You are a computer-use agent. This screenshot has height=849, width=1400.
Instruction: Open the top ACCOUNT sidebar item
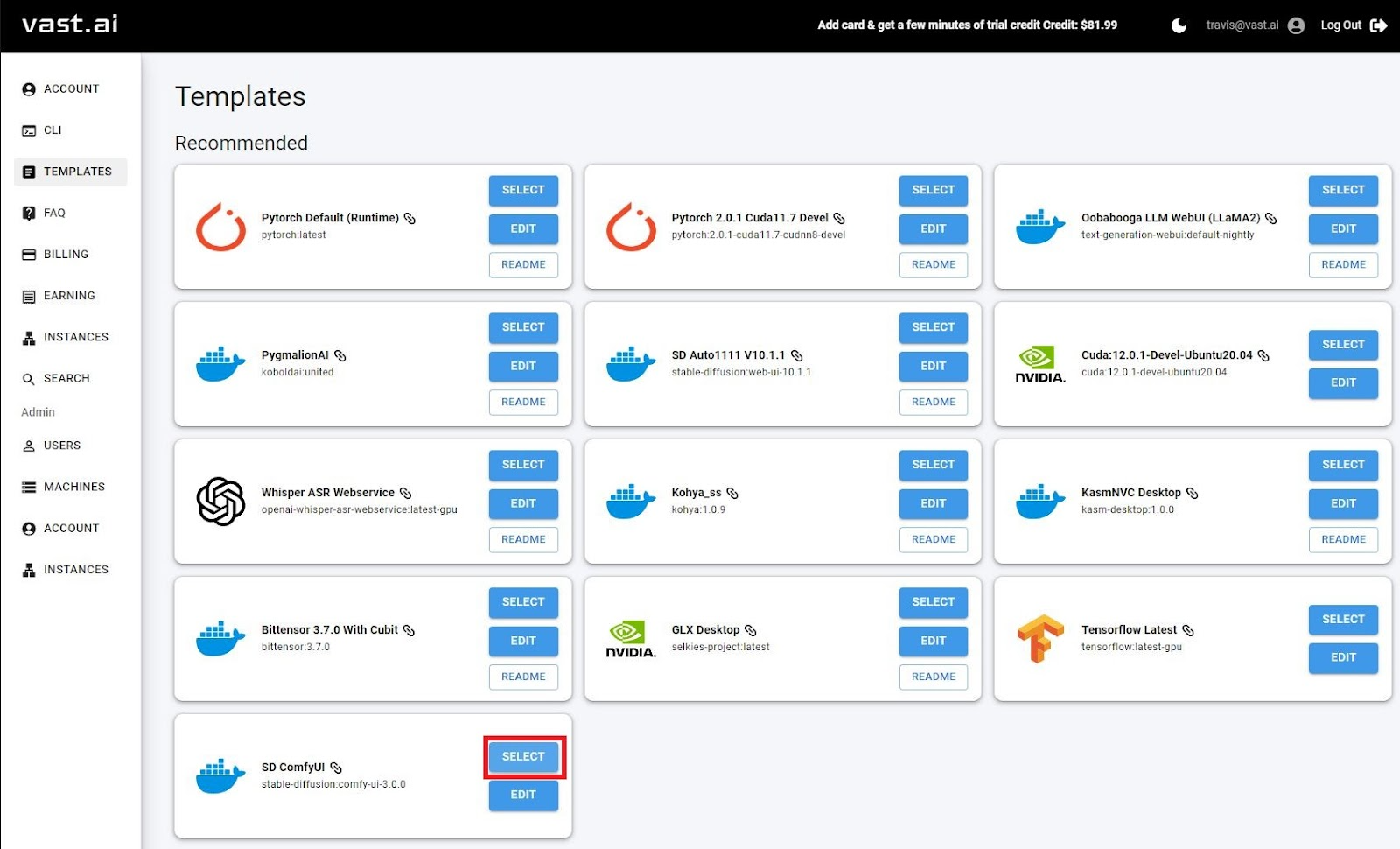(71, 89)
